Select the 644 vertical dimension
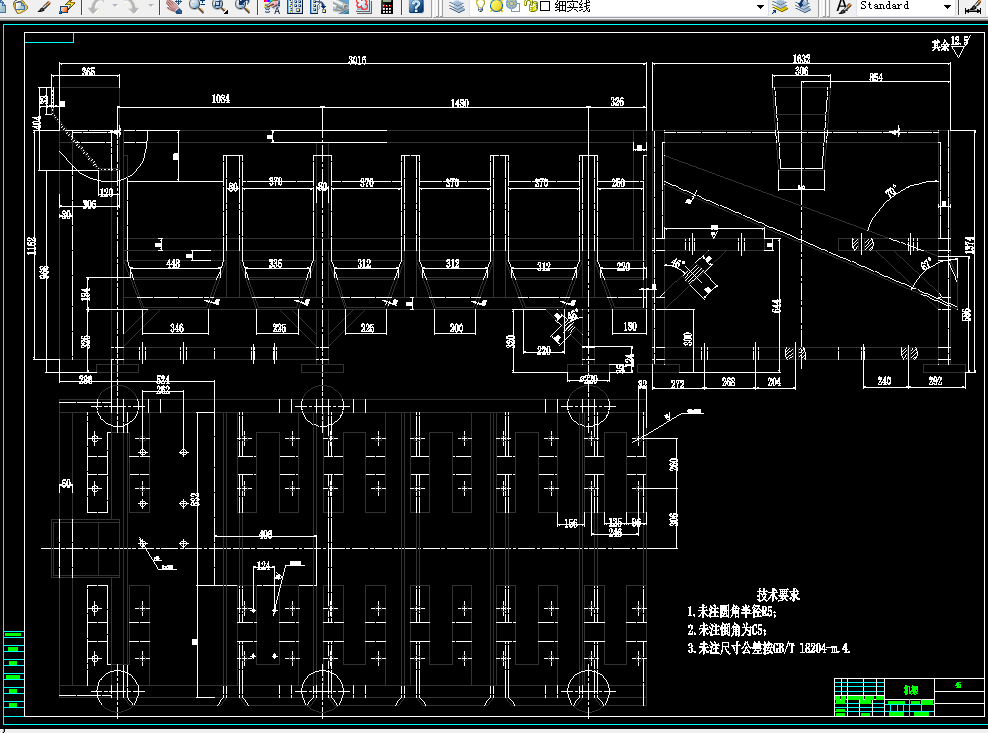Viewport: 988px width, 733px height. coord(776,306)
